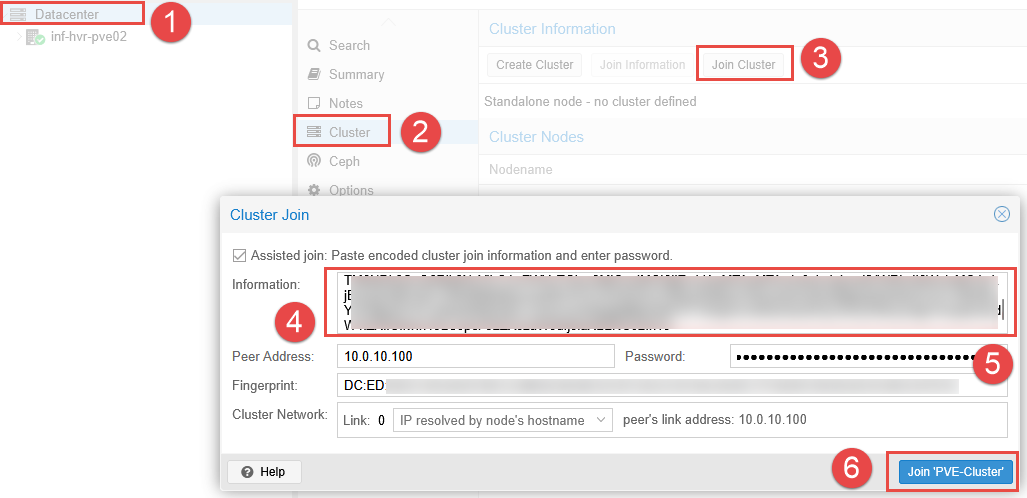Image resolution: width=1027 pixels, height=498 pixels.
Task: Open the Cluster menu item
Action: click(x=349, y=132)
